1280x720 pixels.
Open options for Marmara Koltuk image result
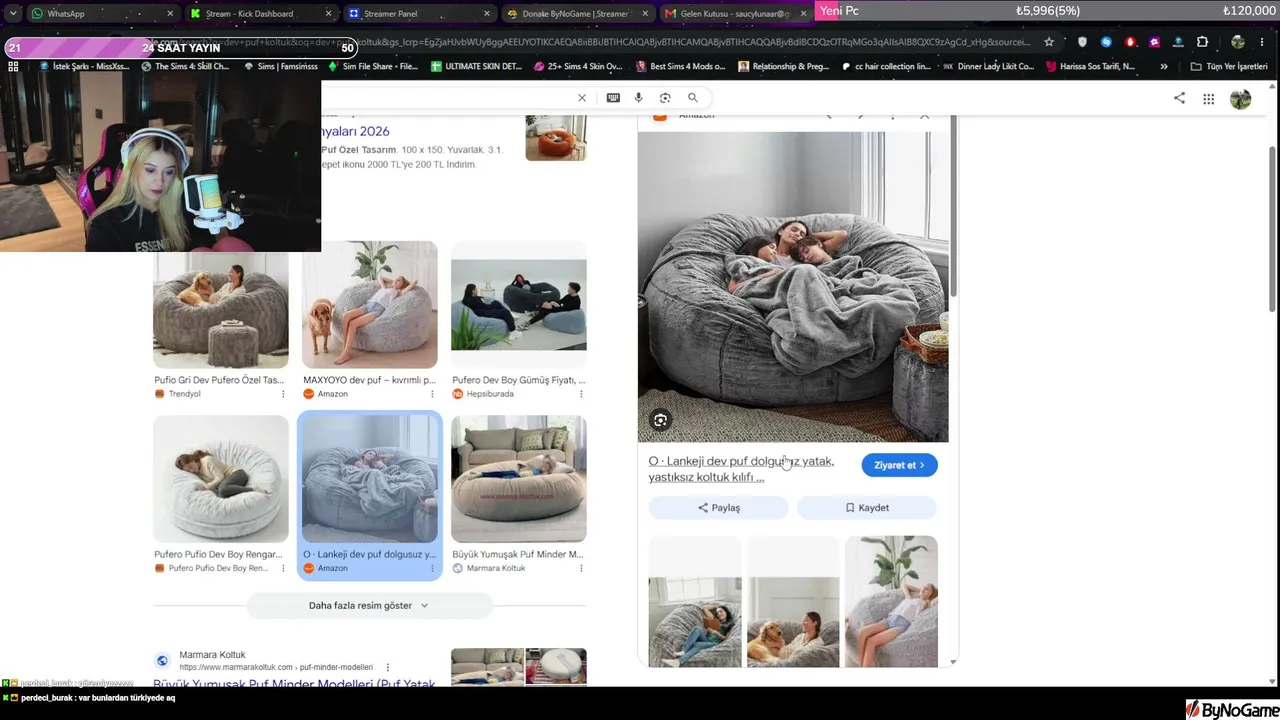pos(581,568)
